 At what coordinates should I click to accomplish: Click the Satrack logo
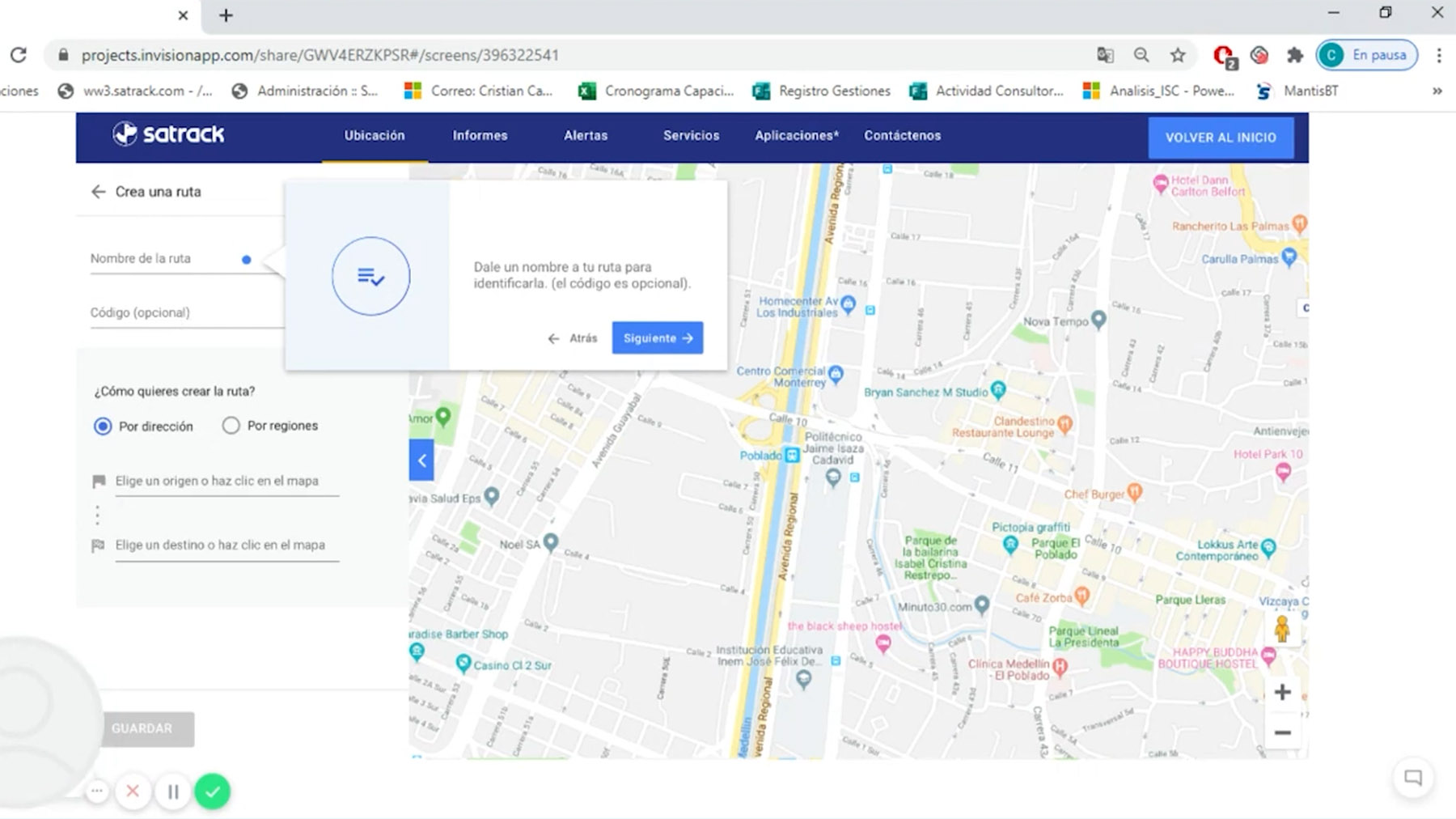pyautogui.click(x=168, y=134)
